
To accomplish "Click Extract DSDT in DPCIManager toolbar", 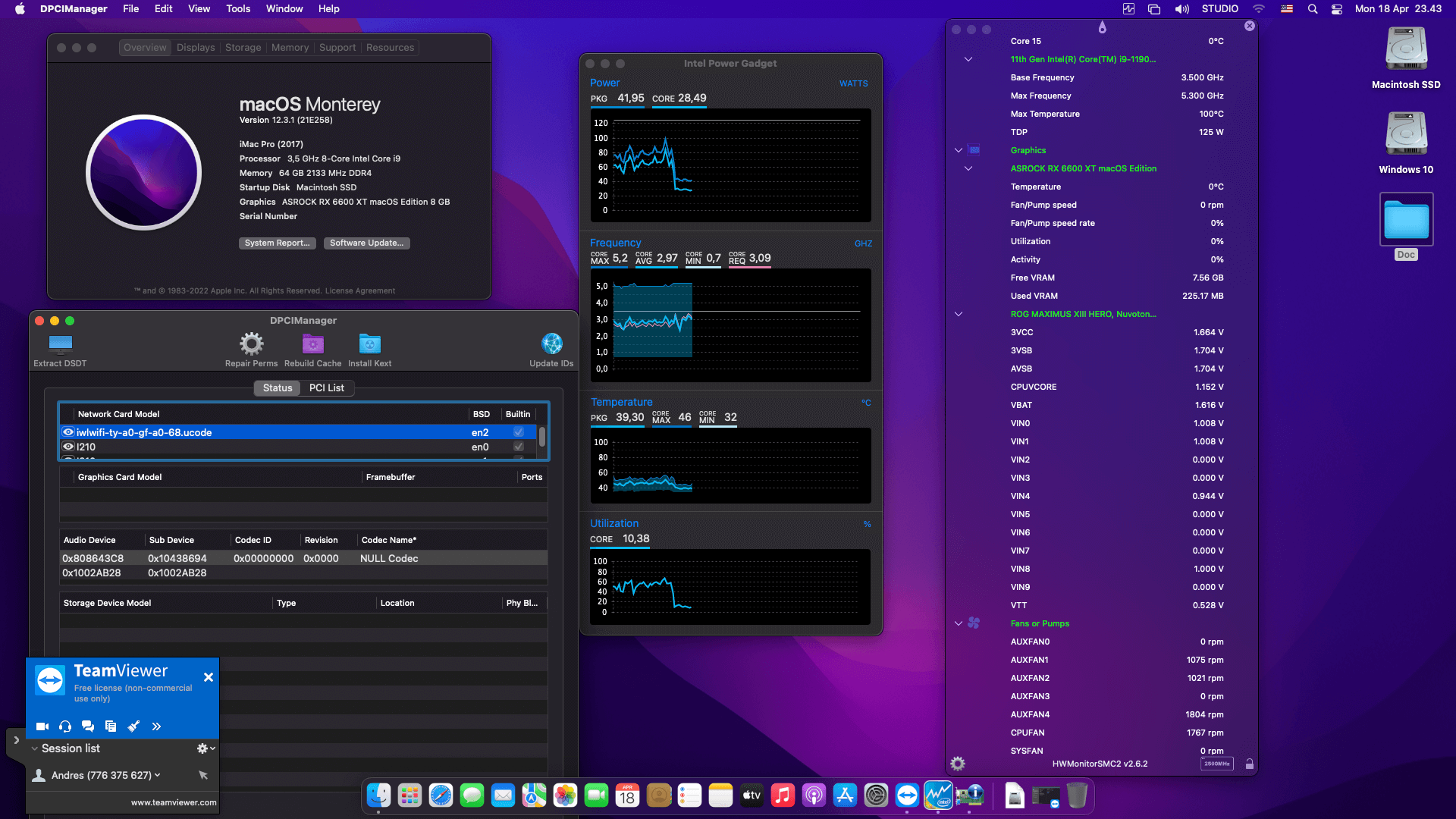I will point(60,350).
